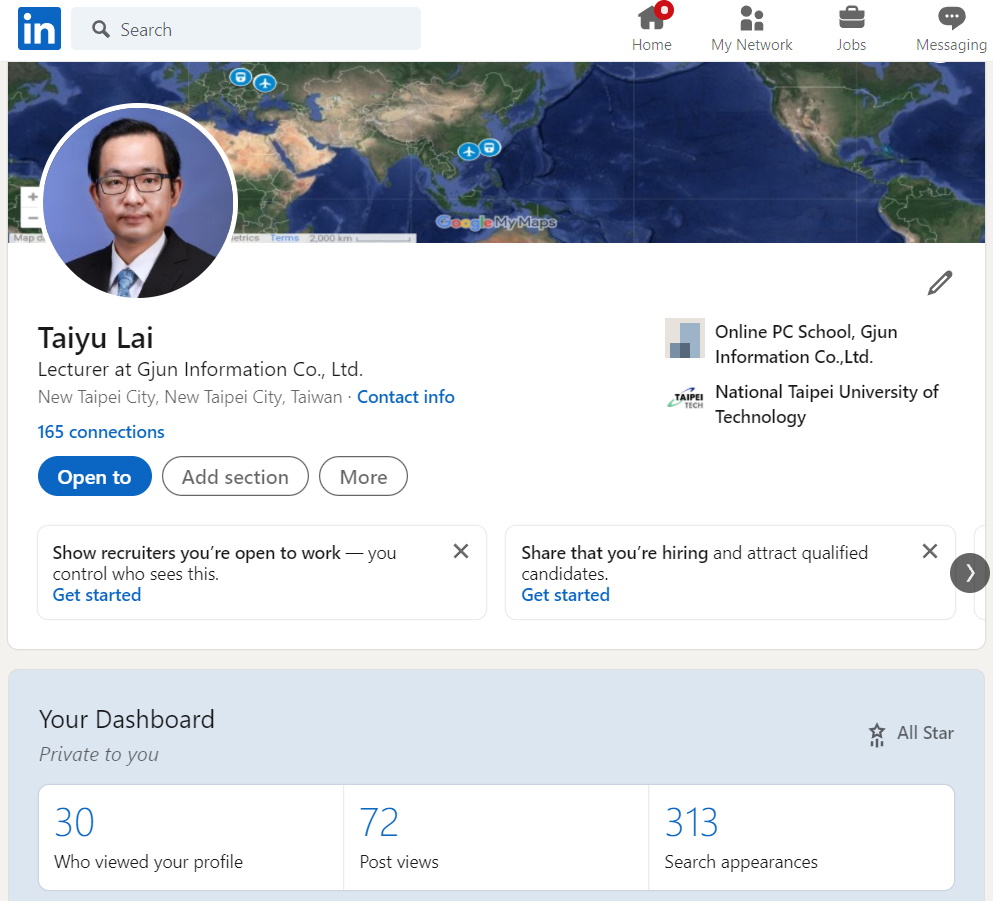Click the pencil edit profile icon

[x=939, y=283]
